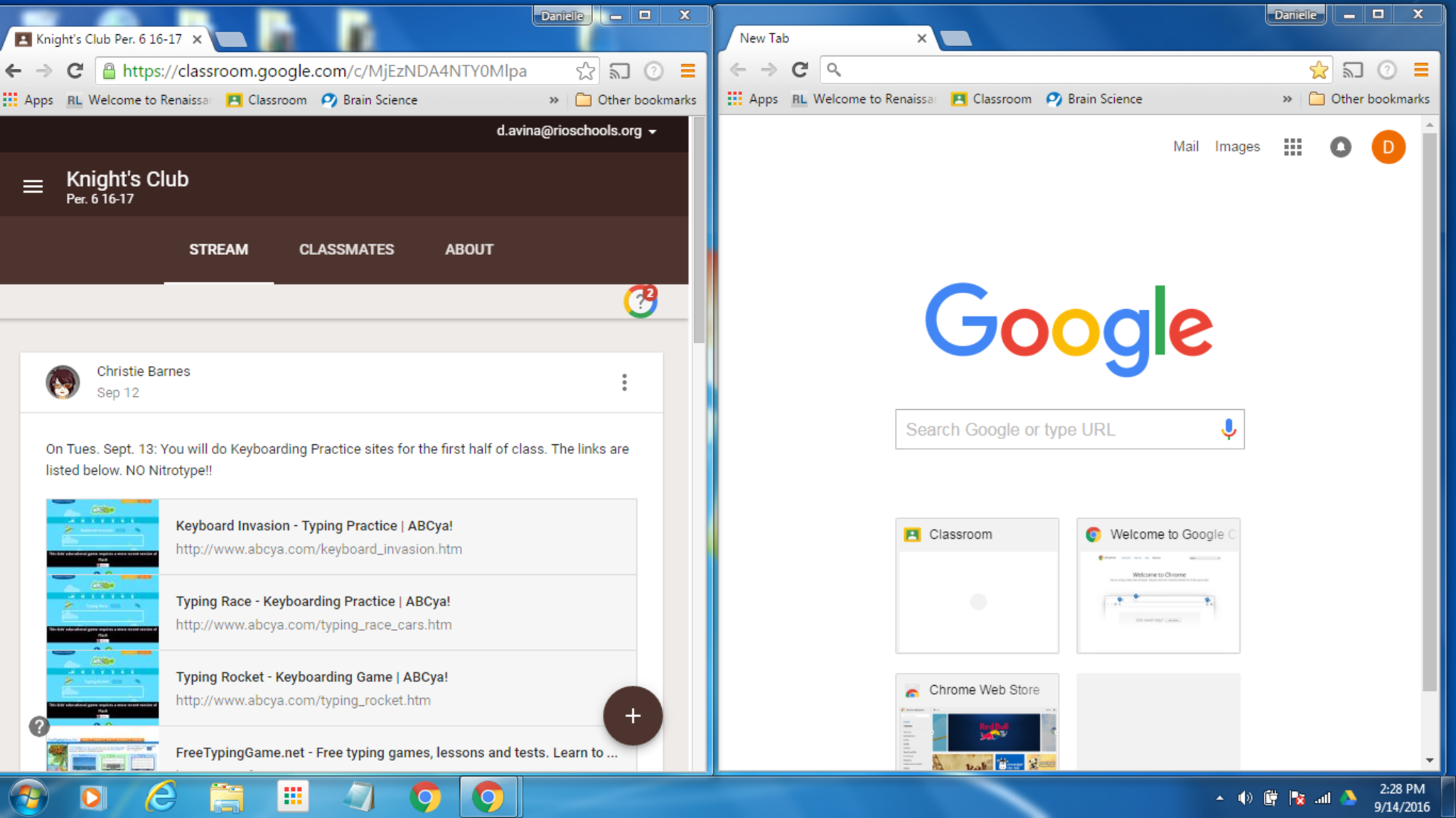1456x818 pixels.
Task: Switch to the CLASSMATES tab
Action: [346, 249]
